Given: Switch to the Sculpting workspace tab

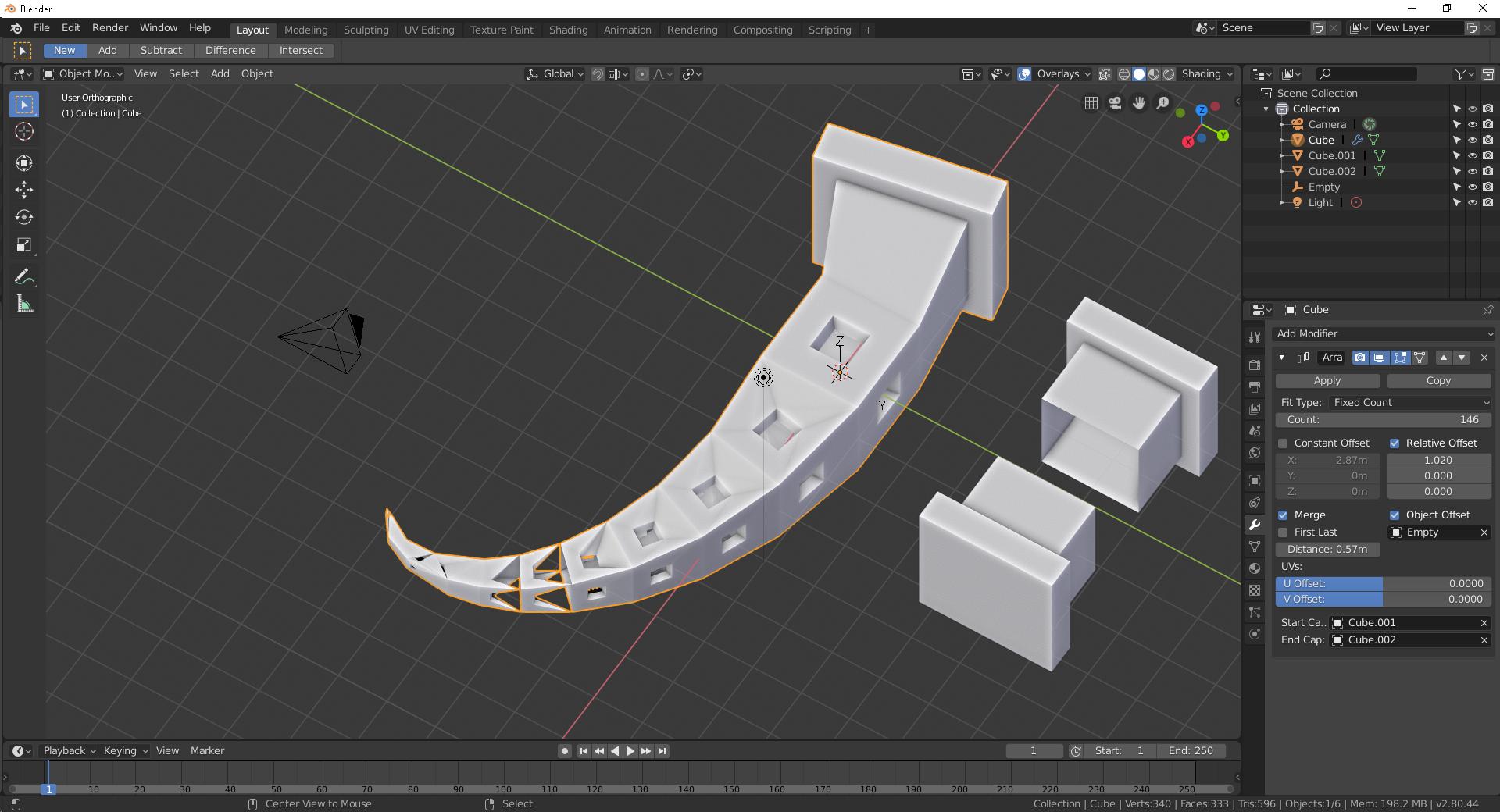Looking at the screenshot, I should click(366, 30).
